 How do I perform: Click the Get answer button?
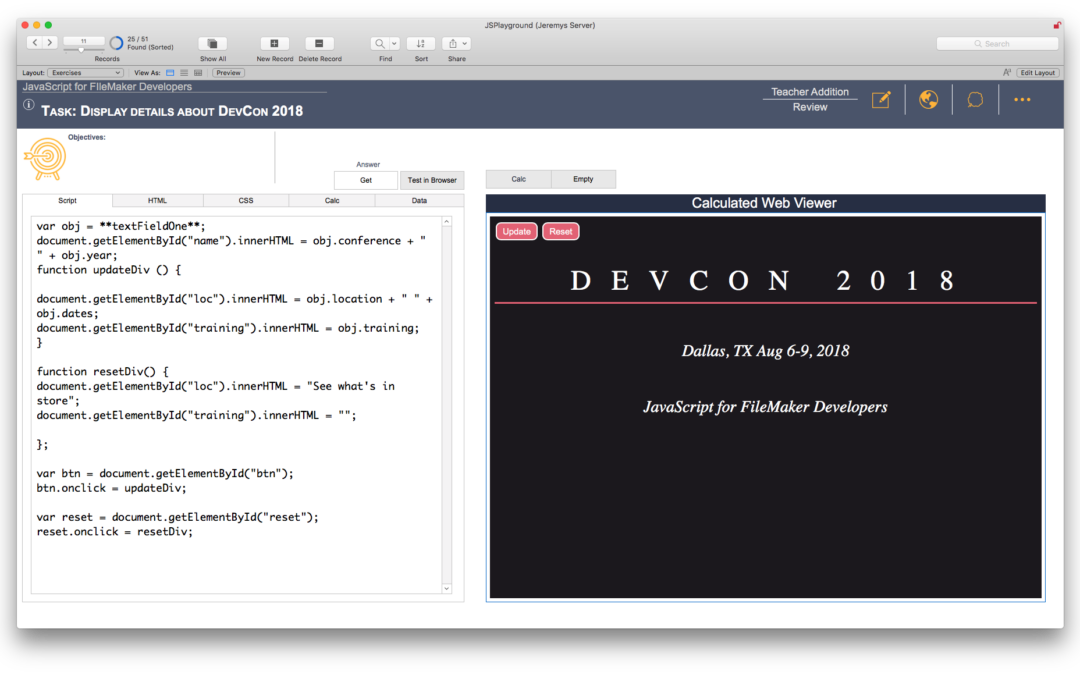coord(366,180)
